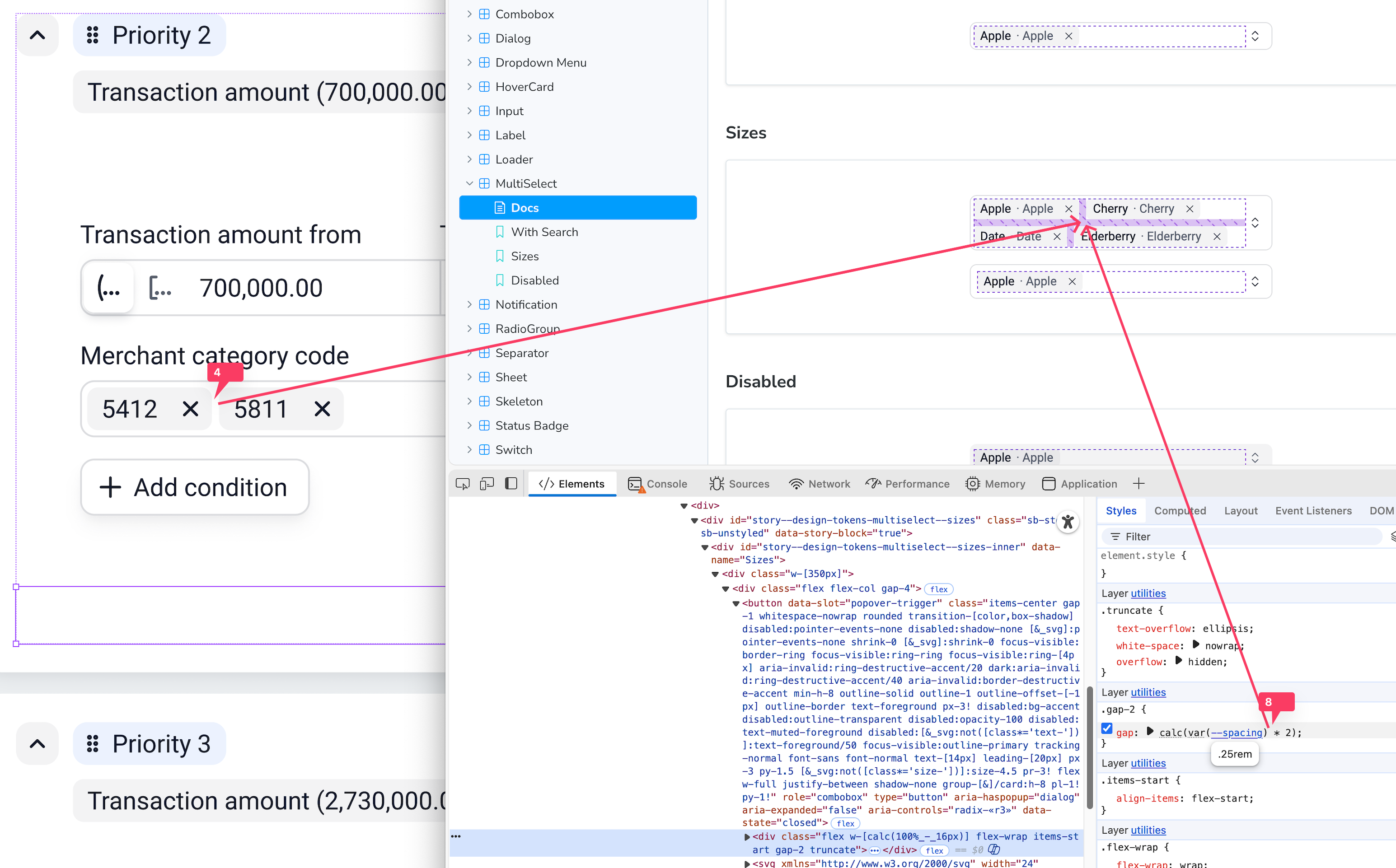Viewport: 1396px width, 868px height.
Task: Add more tools with the plus icon
Action: [x=1139, y=484]
